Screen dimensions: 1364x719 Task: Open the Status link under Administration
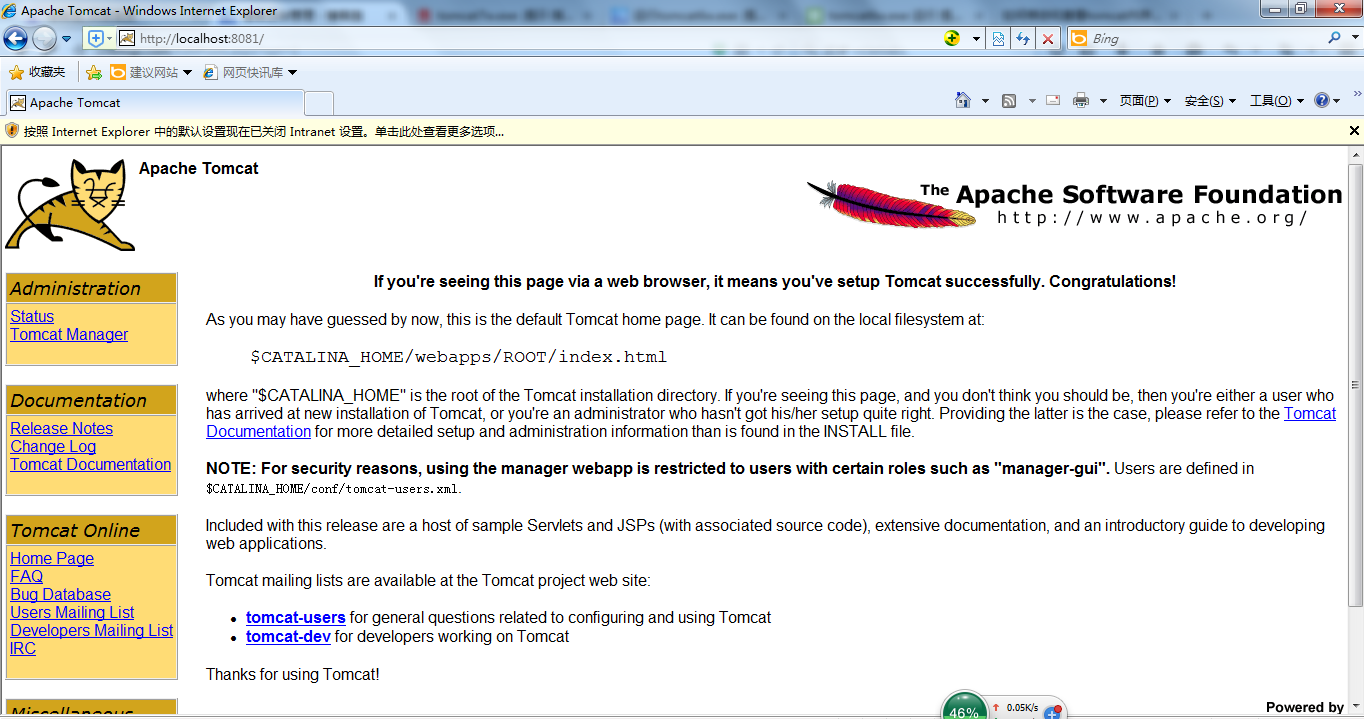coord(32,316)
